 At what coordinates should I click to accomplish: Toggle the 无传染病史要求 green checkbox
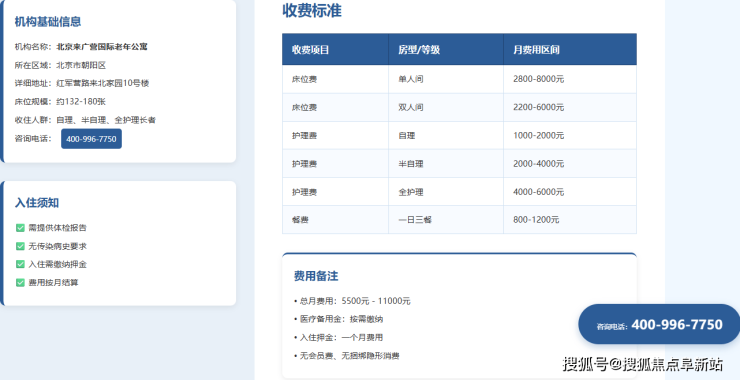(x=20, y=246)
